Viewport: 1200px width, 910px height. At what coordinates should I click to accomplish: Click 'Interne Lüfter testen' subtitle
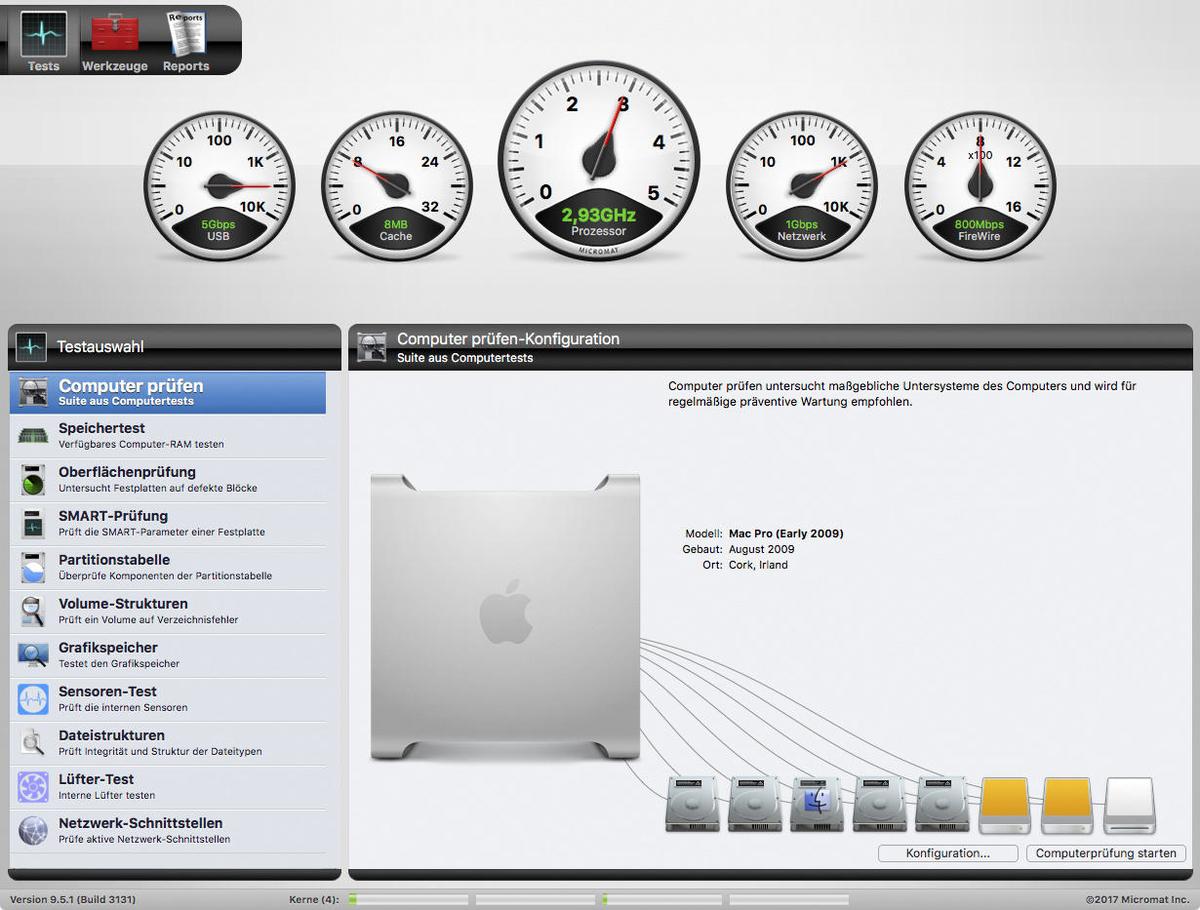tap(107, 795)
